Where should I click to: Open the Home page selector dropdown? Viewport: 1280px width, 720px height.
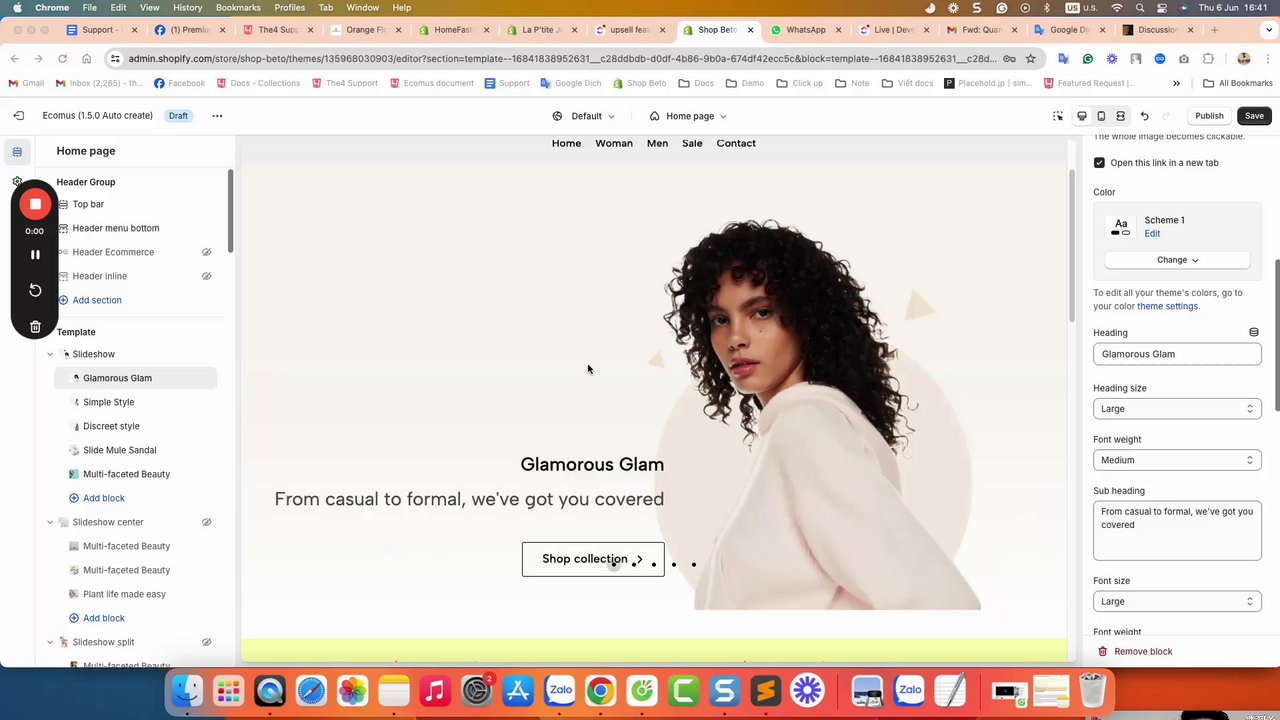pyautogui.click(x=688, y=116)
